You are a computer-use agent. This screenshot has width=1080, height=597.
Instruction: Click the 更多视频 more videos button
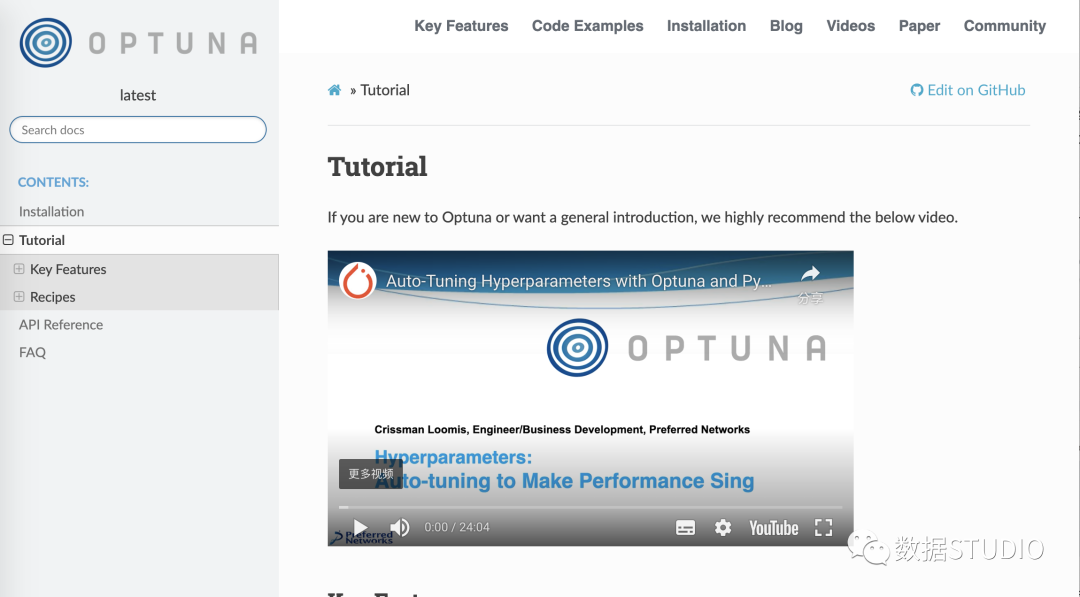tap(371, 474)
